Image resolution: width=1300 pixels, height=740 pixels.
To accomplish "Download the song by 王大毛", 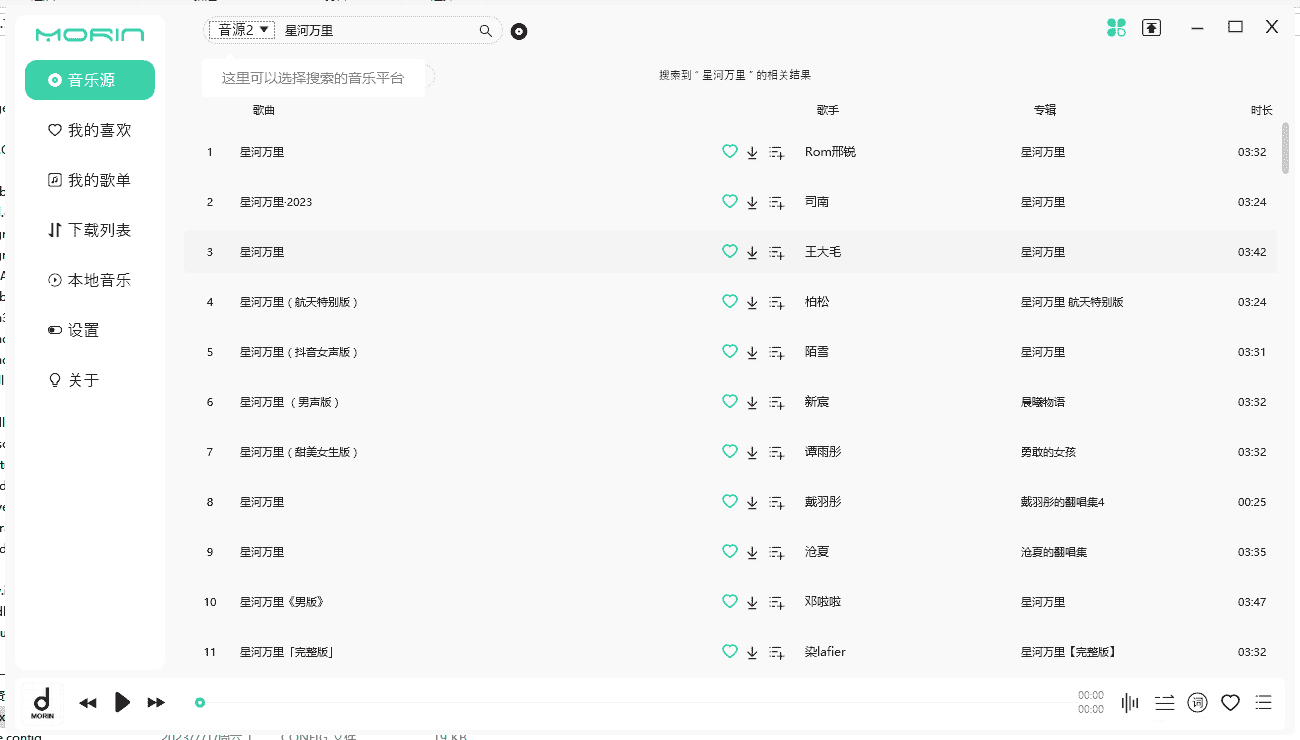I will [x=752, y=252].
